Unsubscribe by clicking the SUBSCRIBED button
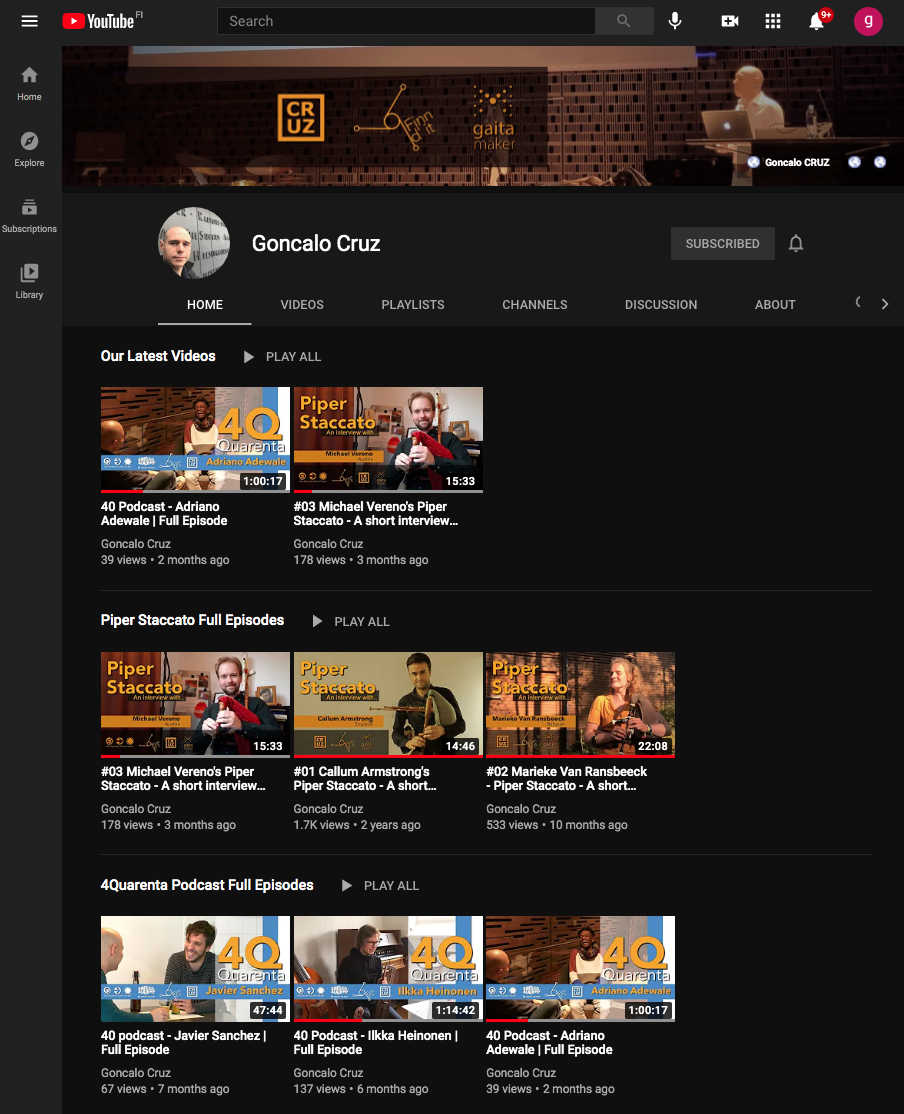The width and height of the screenshot is (904, 1114). [722, 243]
